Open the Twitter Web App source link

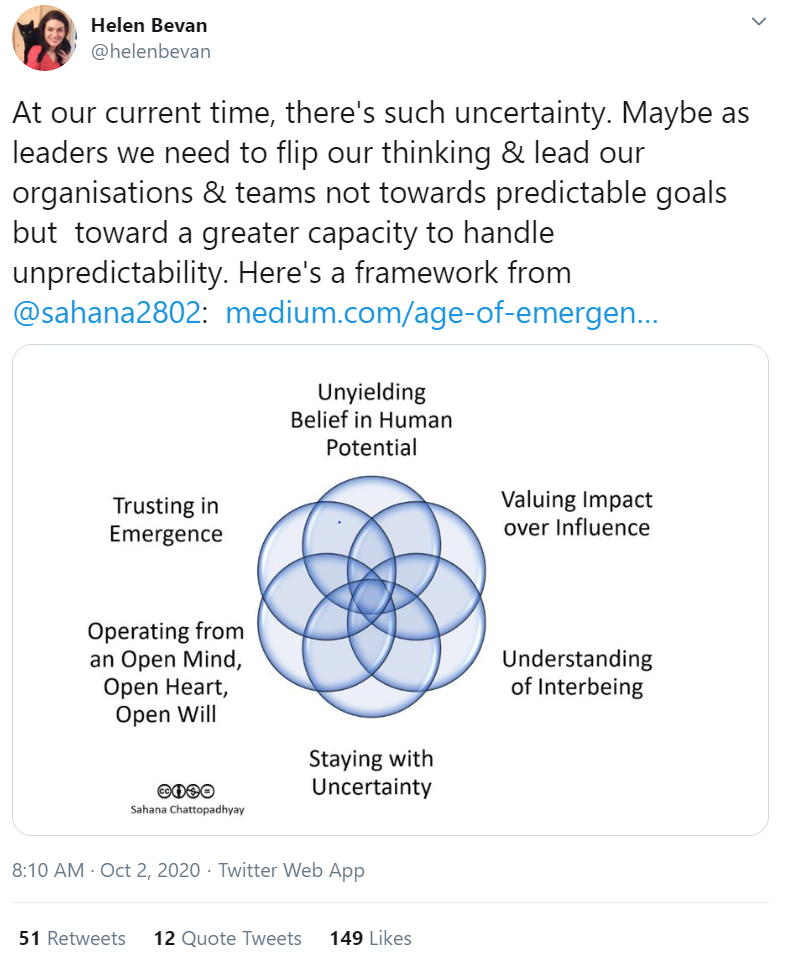(x=291, y=870)
